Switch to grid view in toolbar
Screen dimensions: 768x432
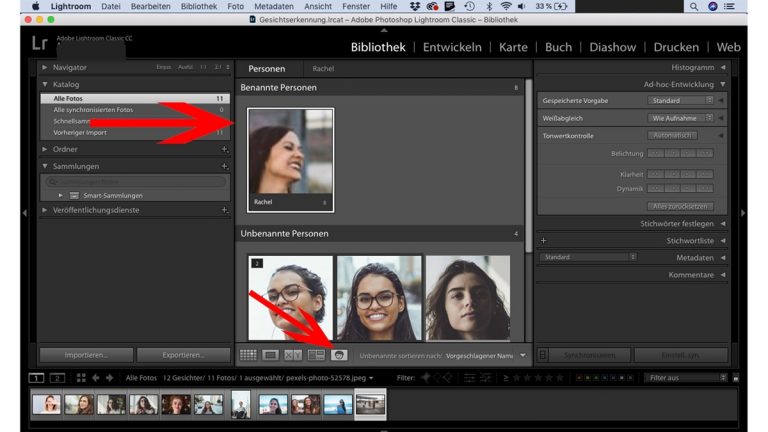(248, 355)
